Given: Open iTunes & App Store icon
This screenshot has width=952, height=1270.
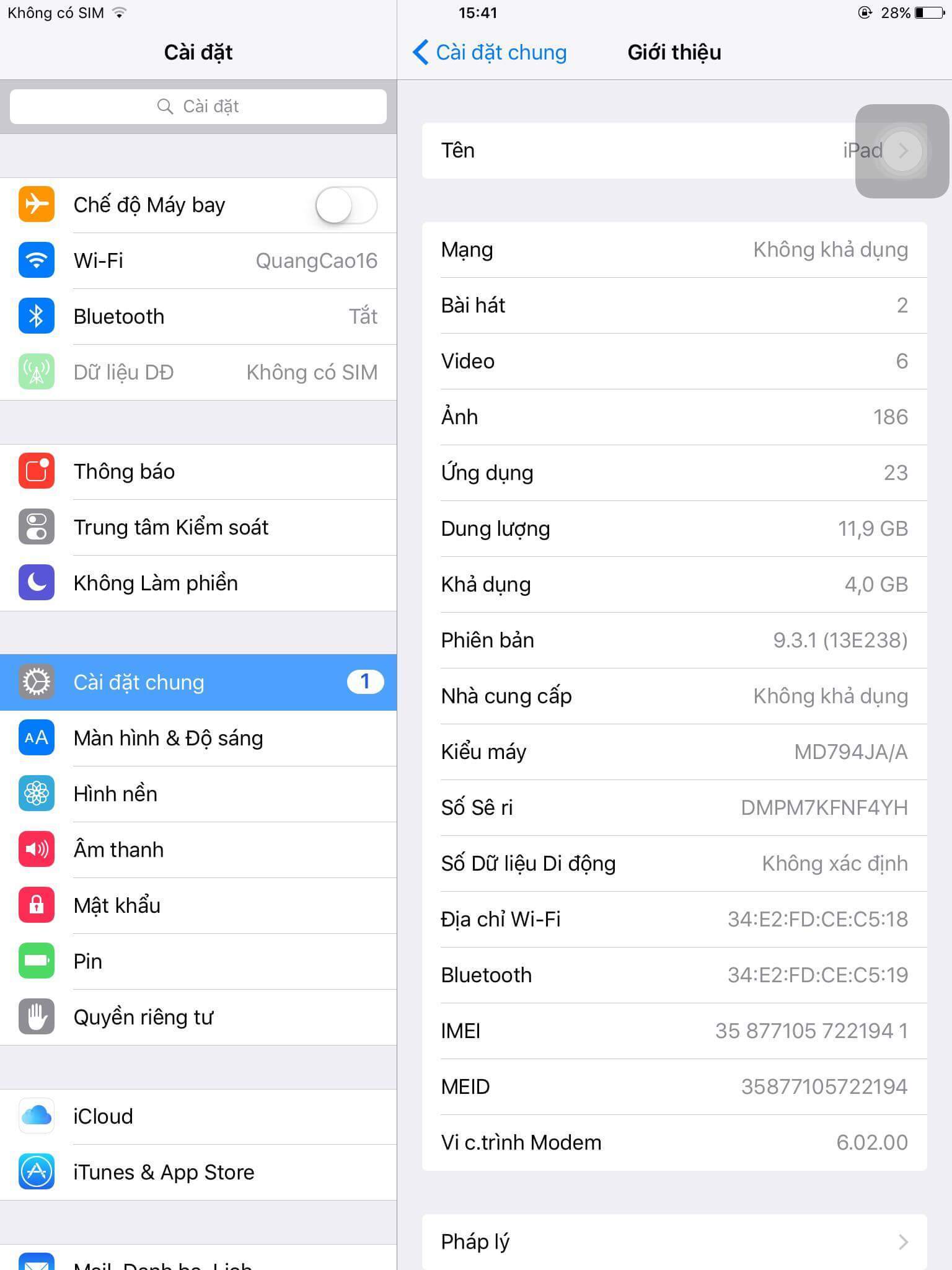Looking at the screenshot, I should click(37, 1172).
